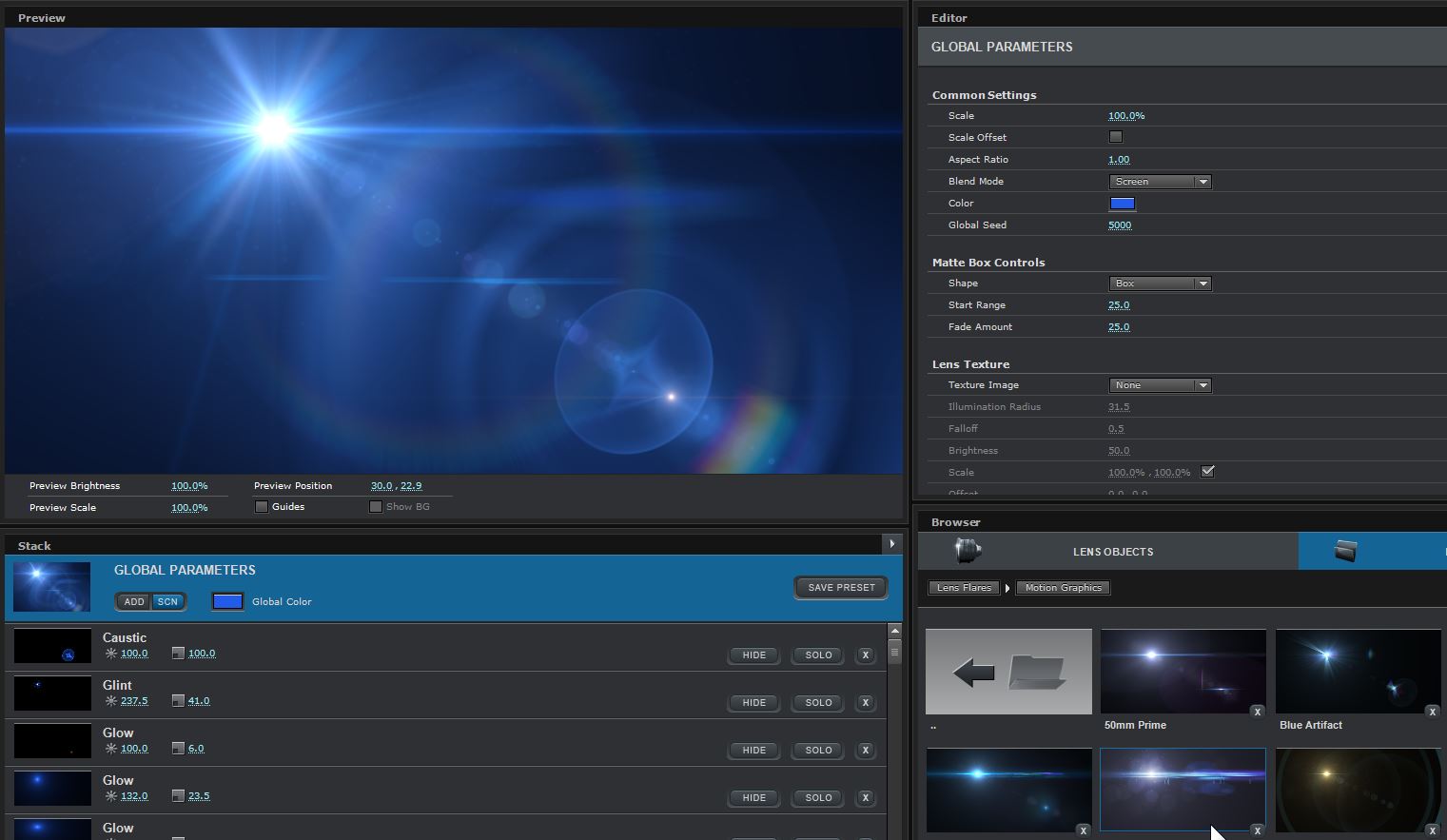Go back using the arrow folder thumbnail
Screen dimensions: 1447x840
point(1008,672)
